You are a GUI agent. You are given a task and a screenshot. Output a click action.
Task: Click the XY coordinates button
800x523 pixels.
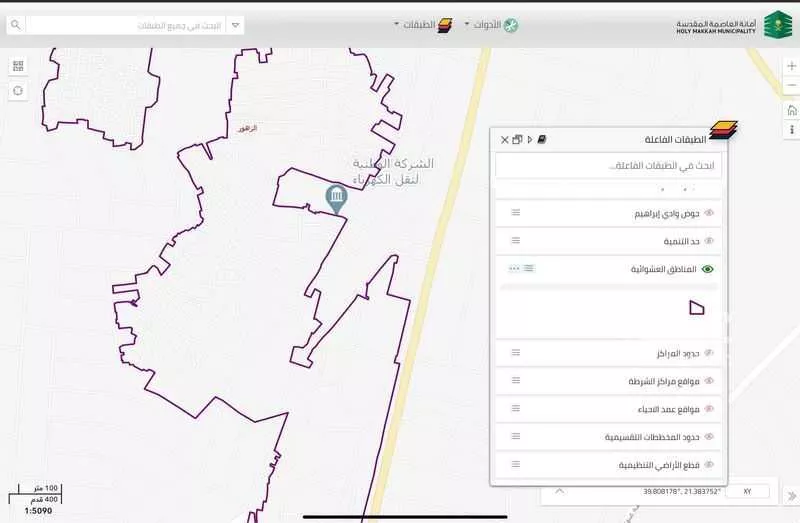pyautogui.click(x=747, y=492)
